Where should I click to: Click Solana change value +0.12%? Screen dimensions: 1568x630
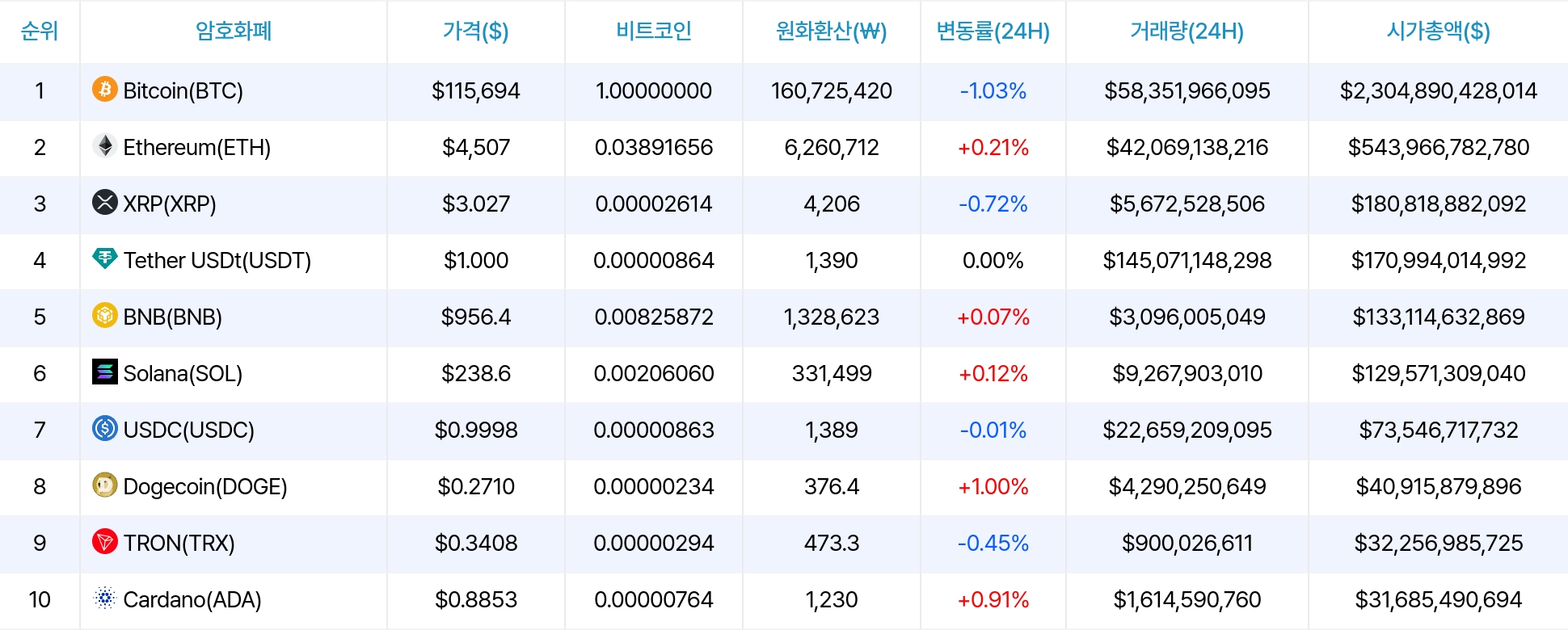[993, 373]
